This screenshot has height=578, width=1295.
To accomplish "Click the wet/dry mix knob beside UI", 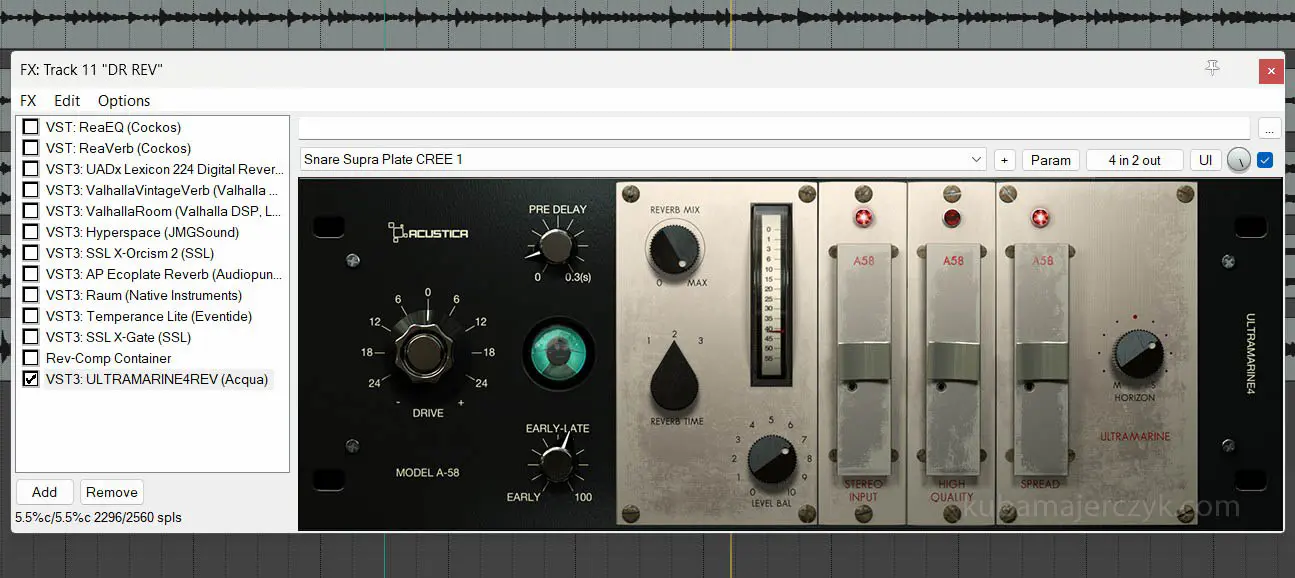I will 1238,160.
